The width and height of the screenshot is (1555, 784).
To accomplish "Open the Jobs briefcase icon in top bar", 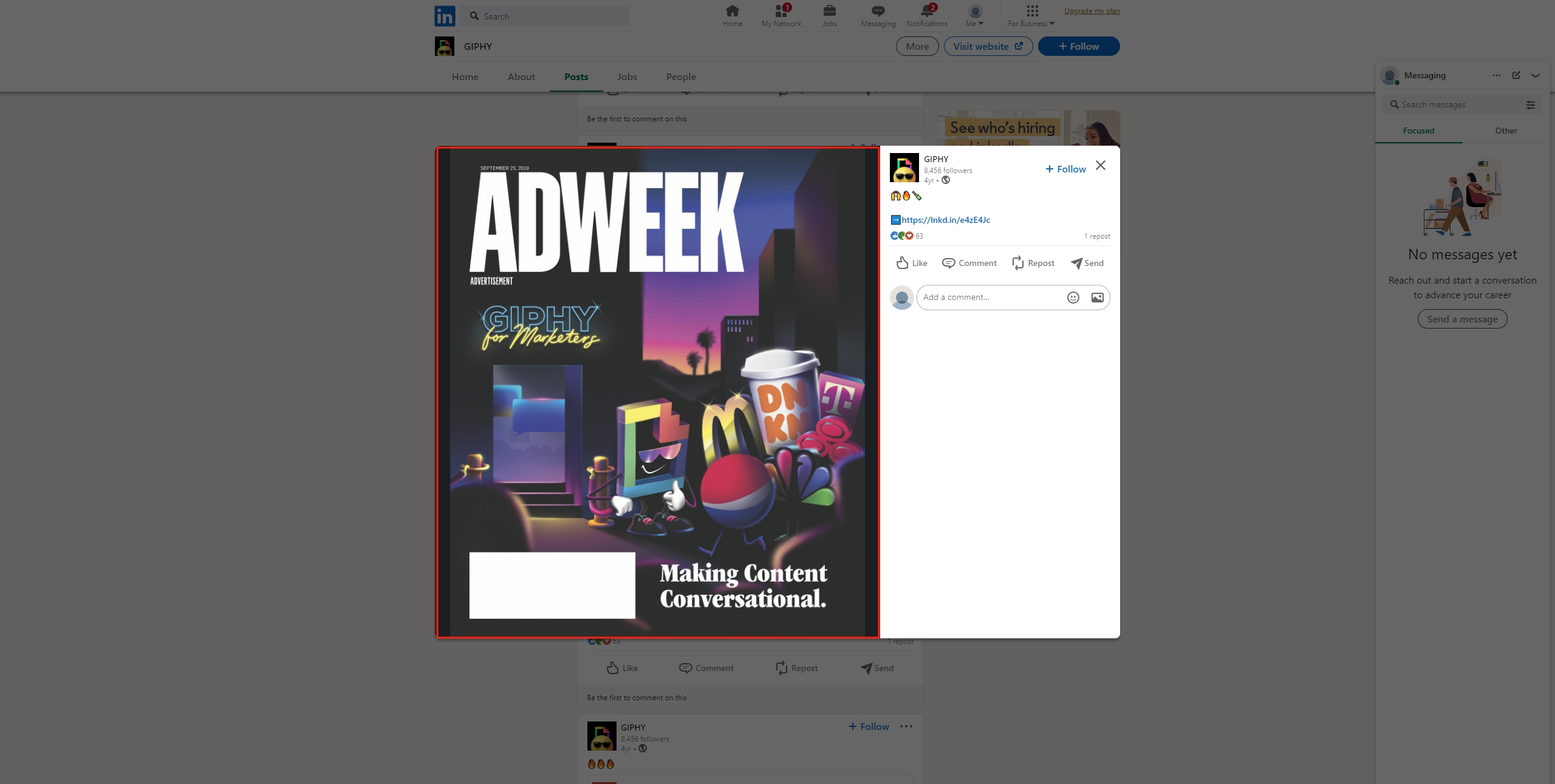I will tap(830, 16).
